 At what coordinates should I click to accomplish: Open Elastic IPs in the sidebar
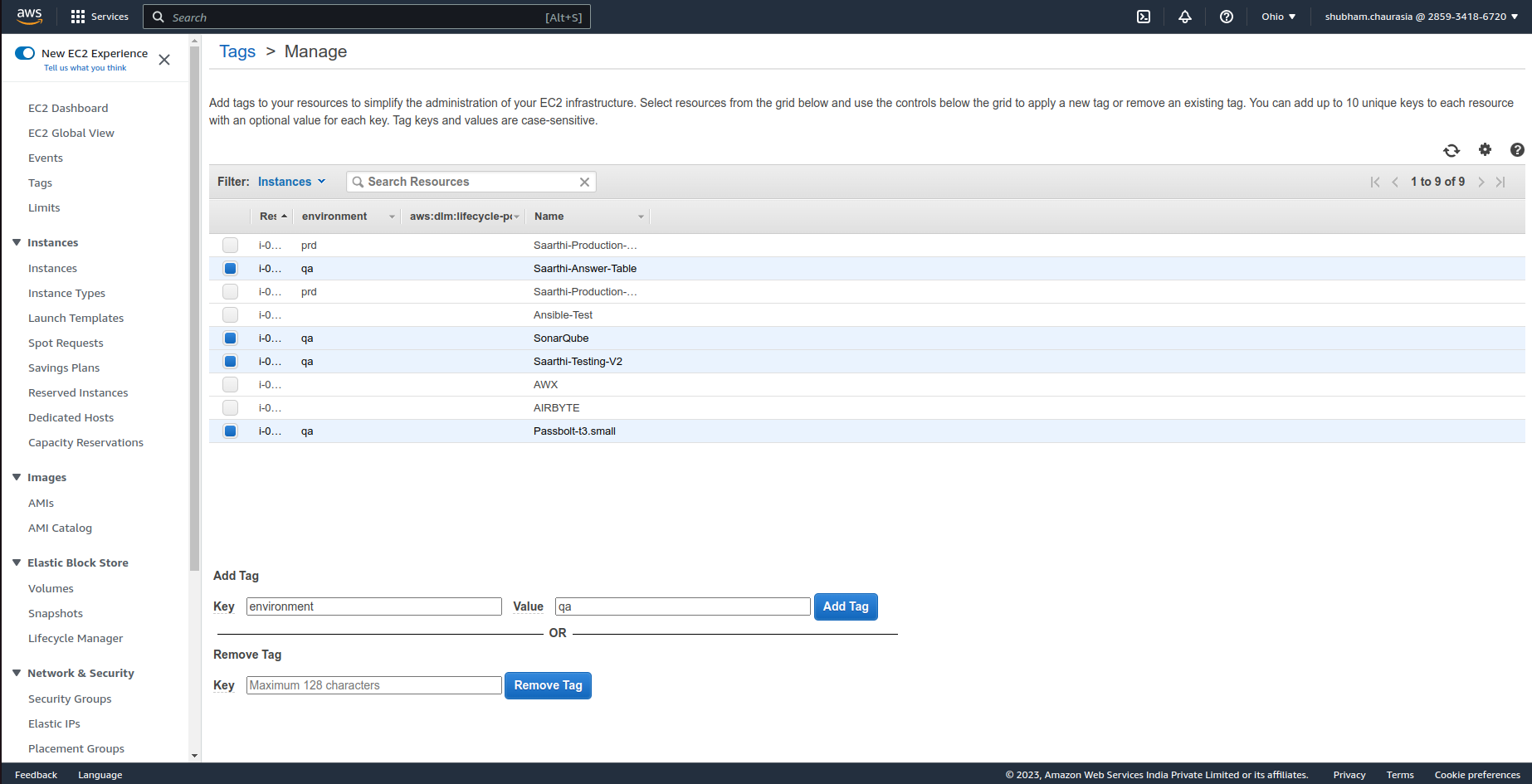coord(54,723)
